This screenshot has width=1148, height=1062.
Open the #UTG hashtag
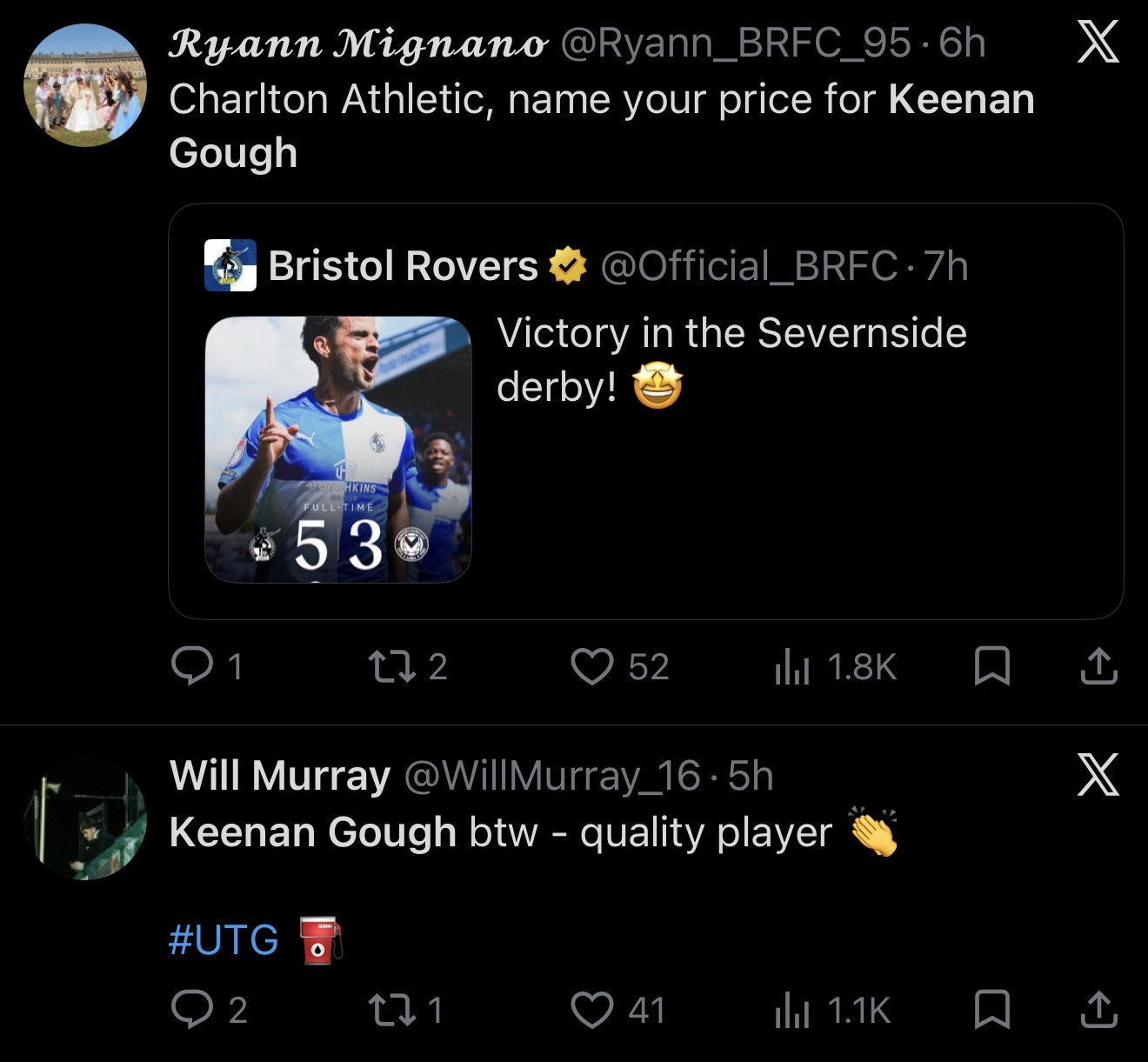(224, 939)
